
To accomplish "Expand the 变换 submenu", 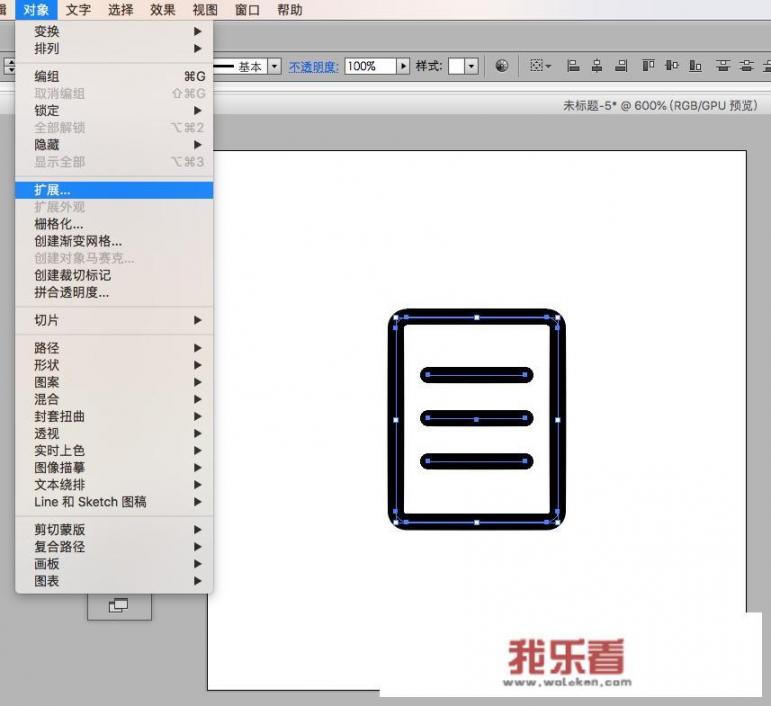I will coord(114,31).
